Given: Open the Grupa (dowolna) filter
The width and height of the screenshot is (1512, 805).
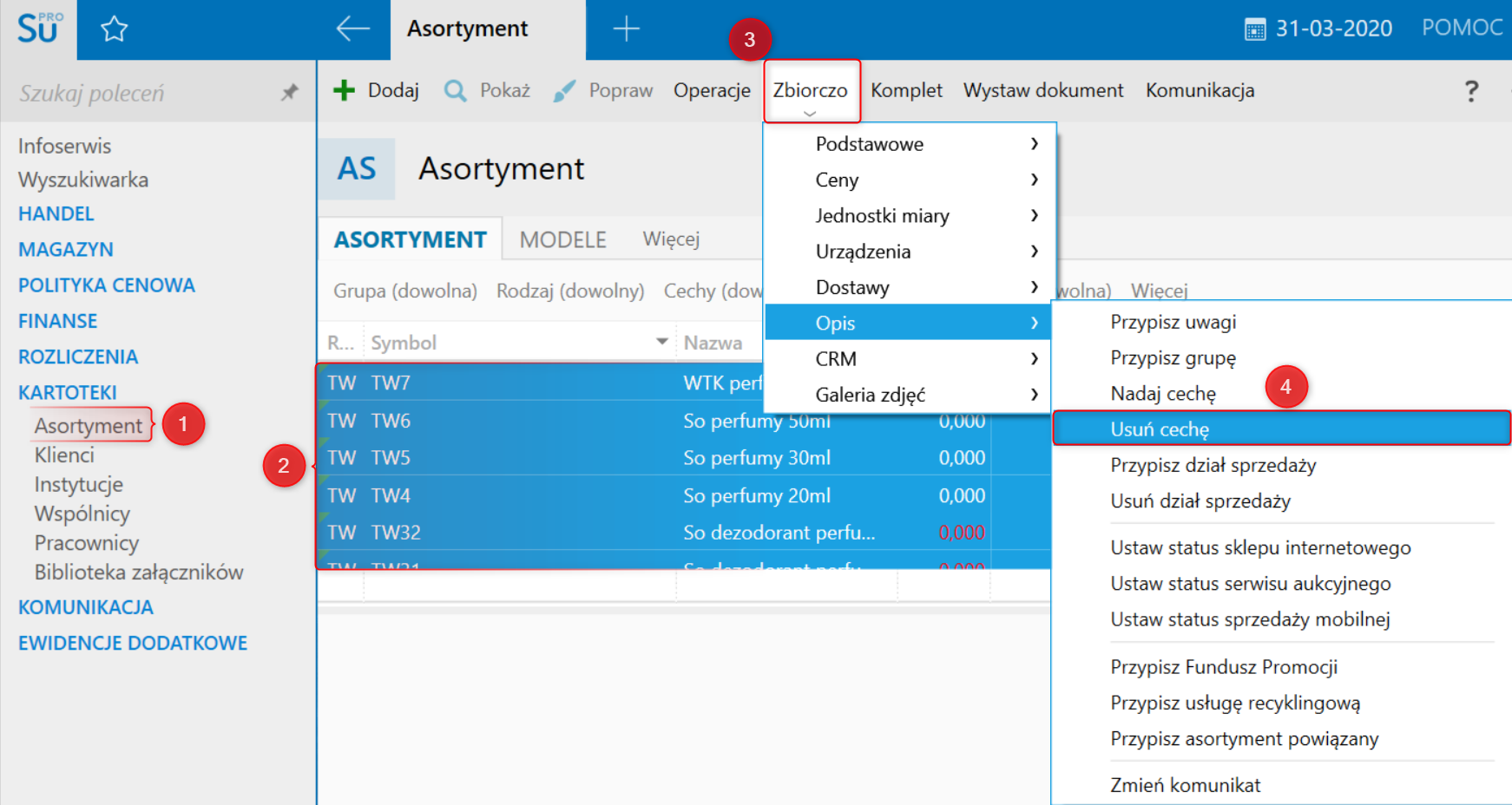Looking at the screenshot, I should click(x=405, y=291).
